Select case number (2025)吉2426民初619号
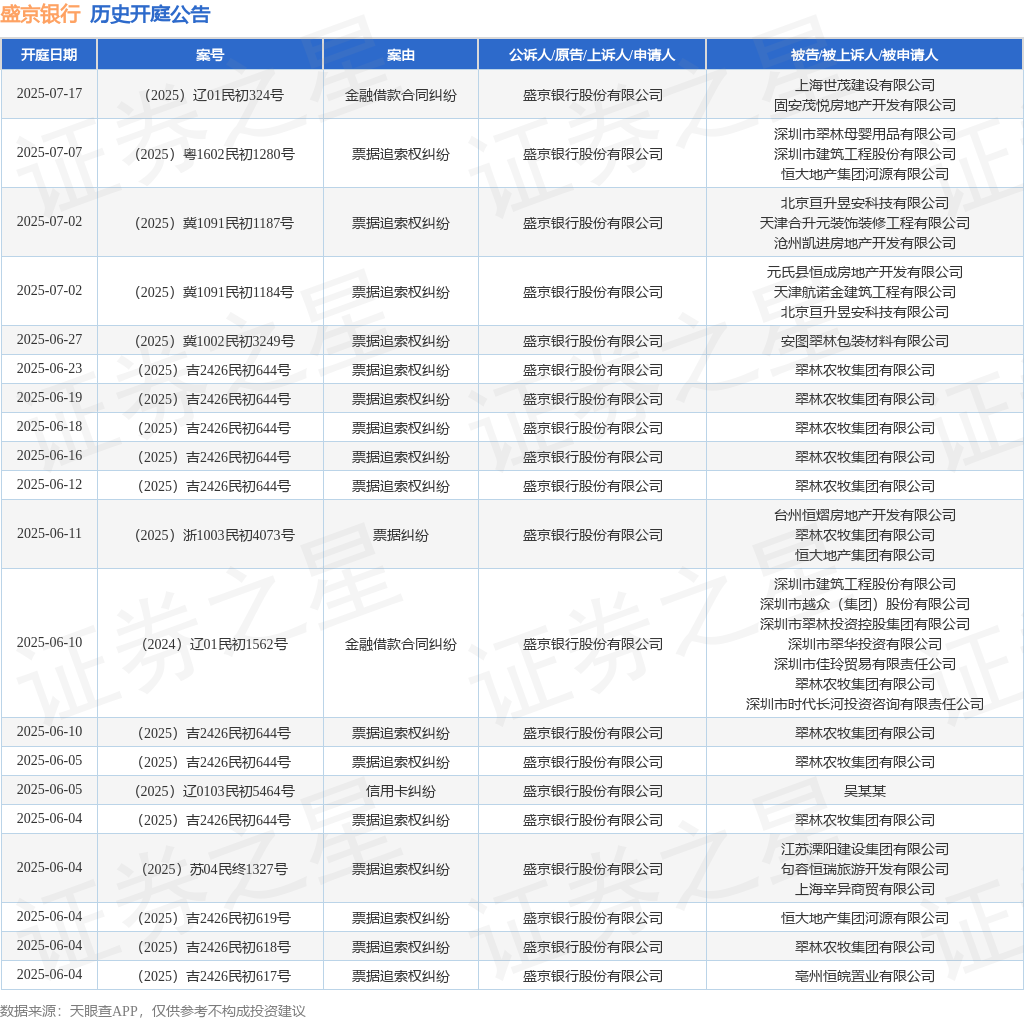This screenshot has height=1020, width=1024. (x=214, y=918)
